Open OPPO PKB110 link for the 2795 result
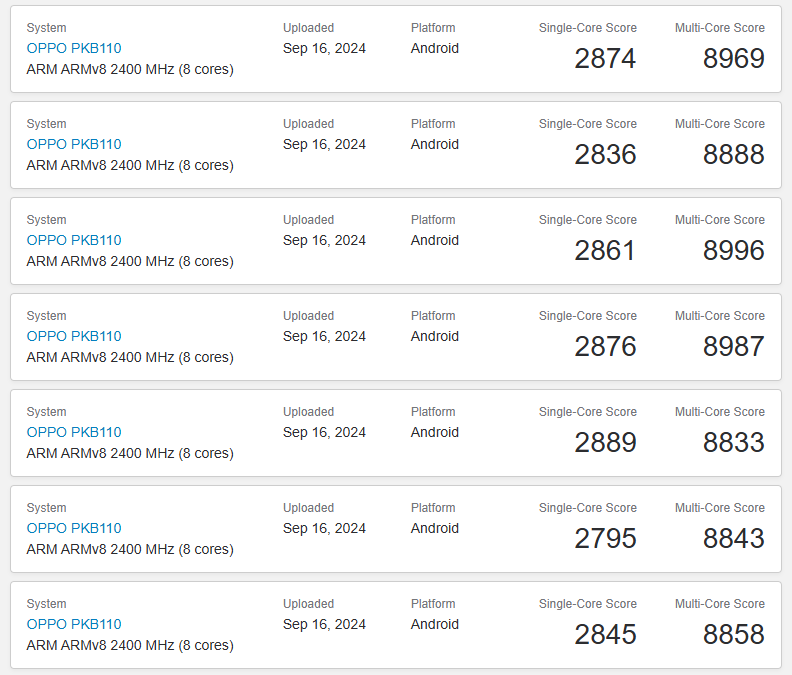The image size is (792, 675). pyautogui.click(x=74, y=528)
